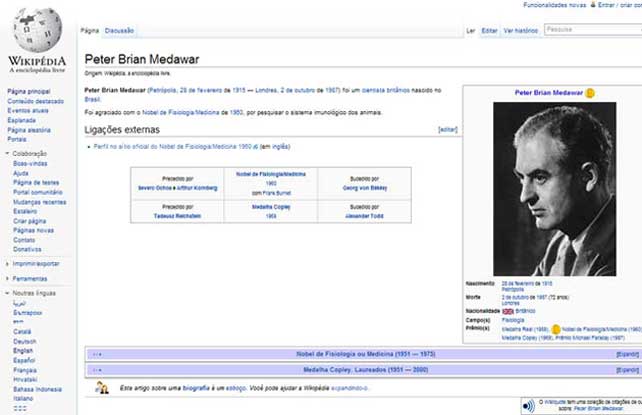Screen dimensions: 642x415
Task: Click the Wikiquote speaker icon
Action: pyautogui.click(x=529, y=406)
